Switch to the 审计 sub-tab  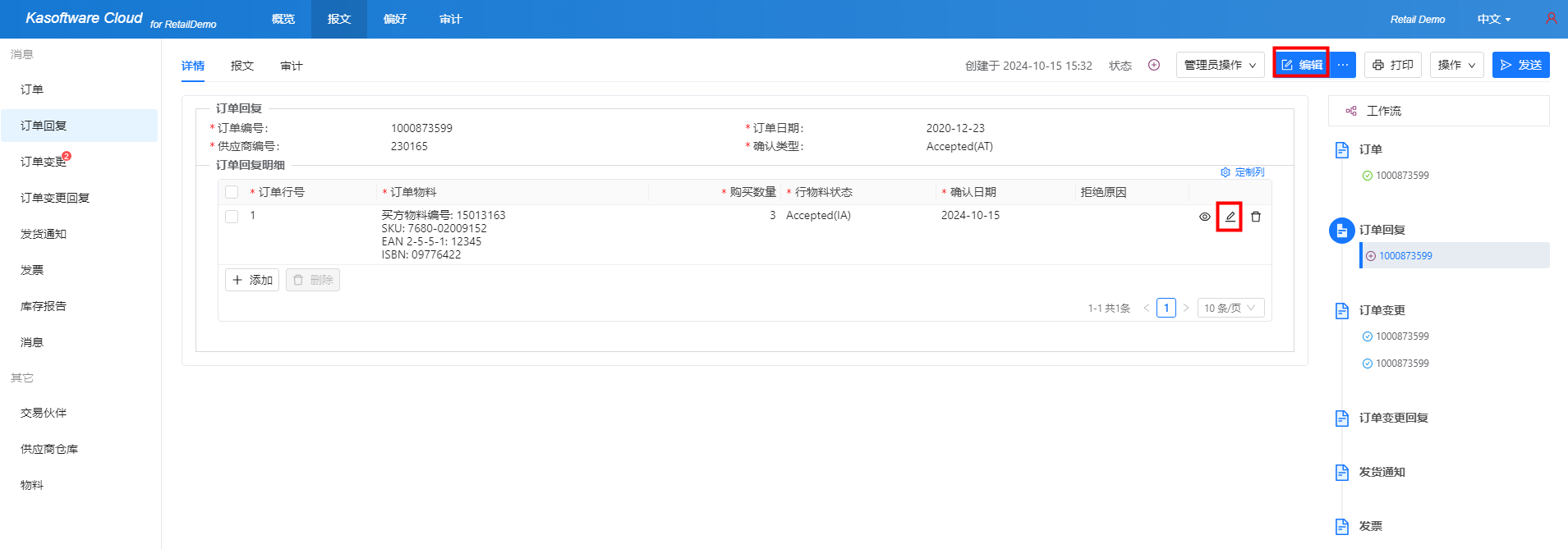(x=292, y=66)
